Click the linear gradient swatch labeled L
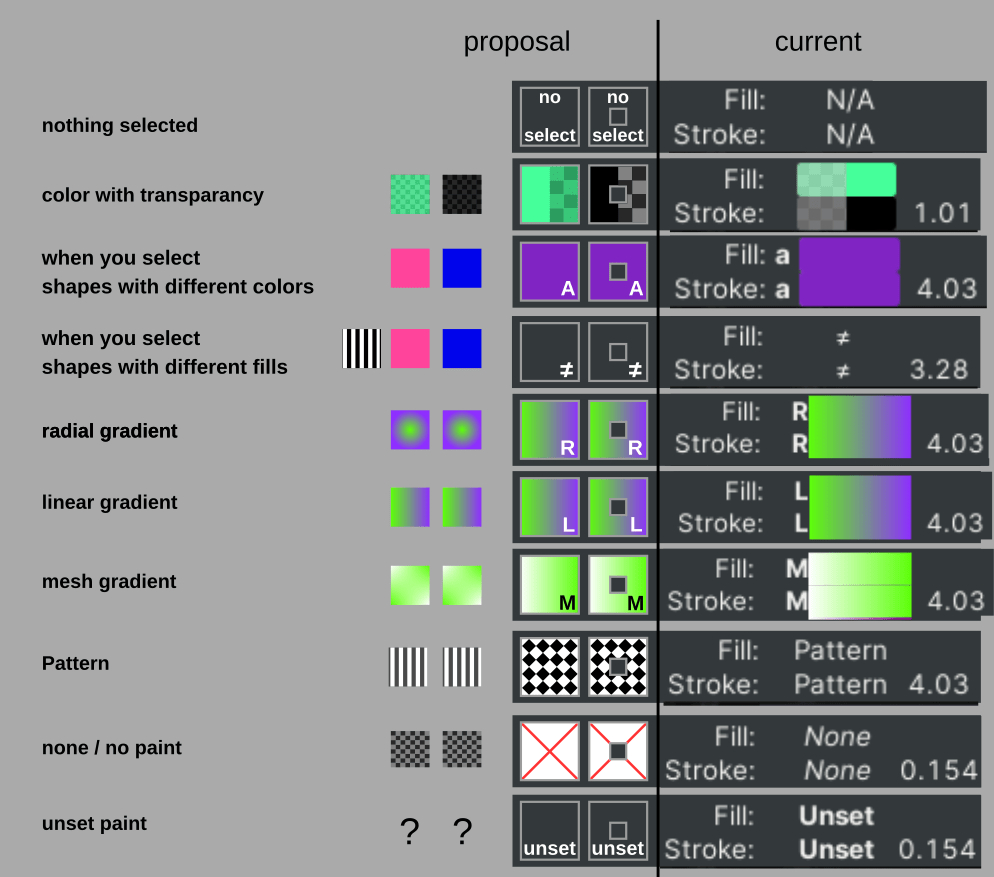The image size is (994, 877). (549, 507)
